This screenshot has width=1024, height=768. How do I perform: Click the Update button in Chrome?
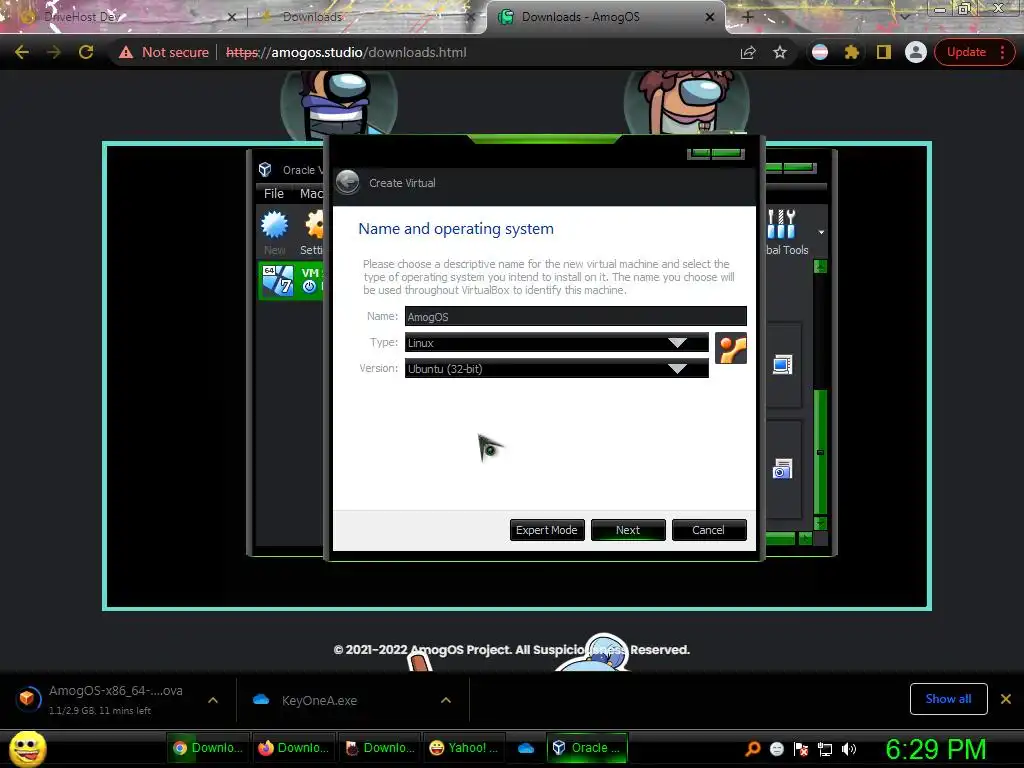click(x=966, y=52)
